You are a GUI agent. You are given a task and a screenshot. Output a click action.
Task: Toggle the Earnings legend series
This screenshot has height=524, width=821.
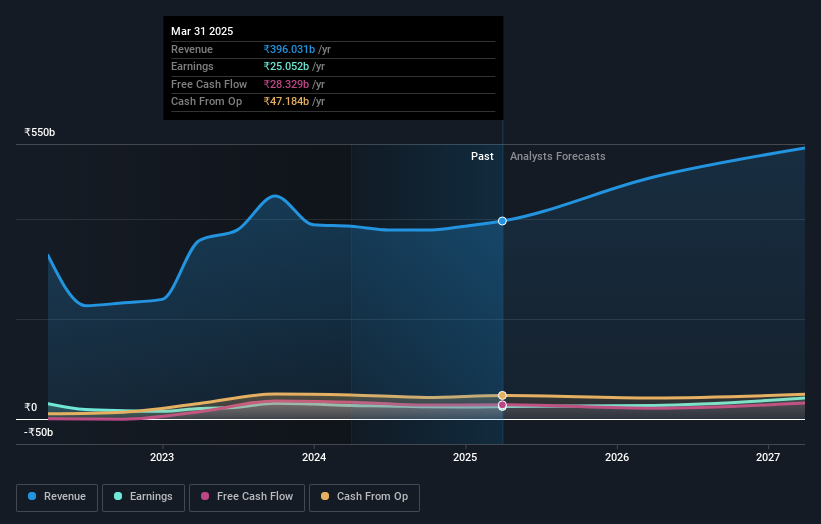point(143,497)
